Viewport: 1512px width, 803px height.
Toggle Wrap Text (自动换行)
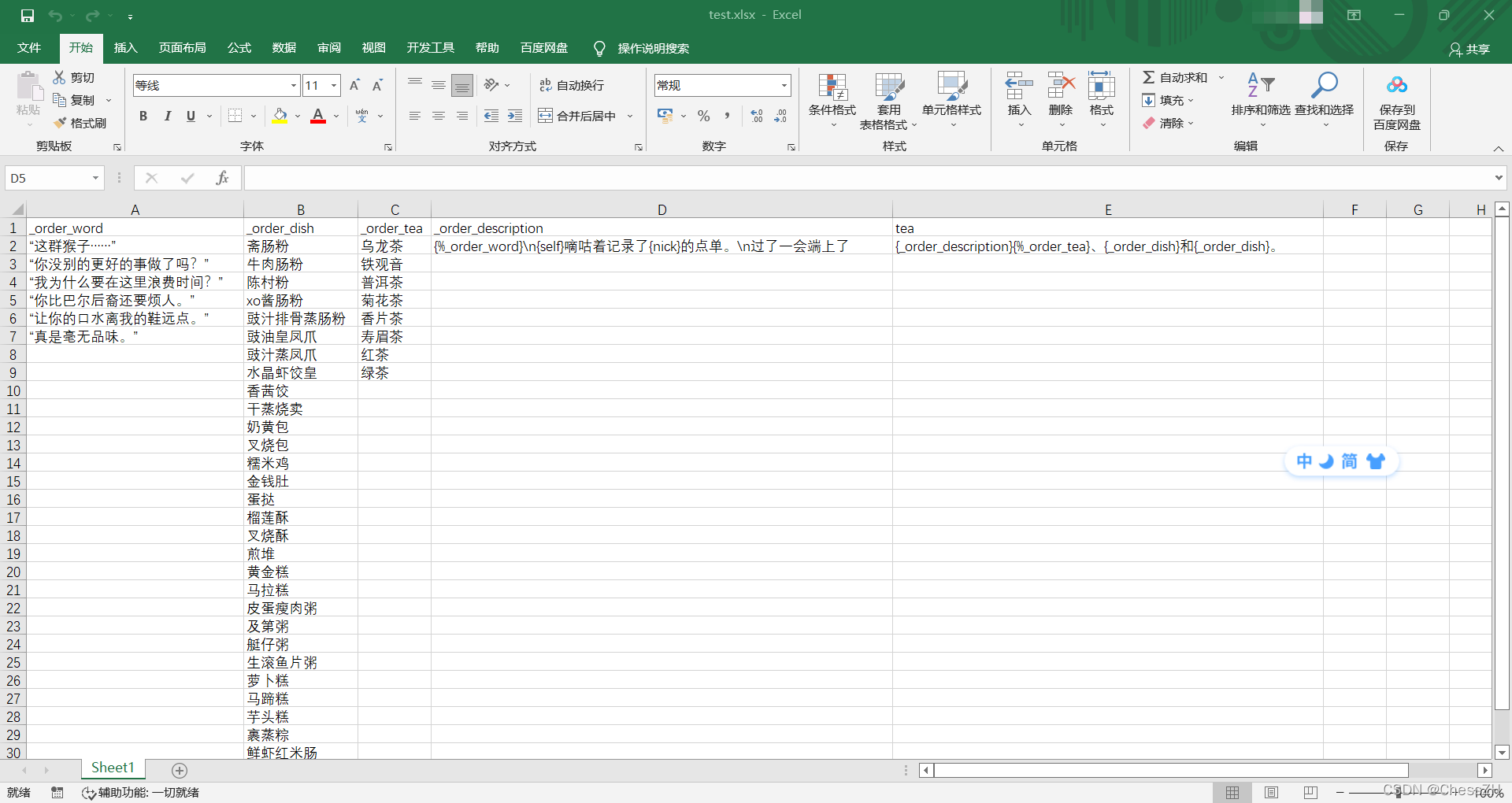pos(572,85)
